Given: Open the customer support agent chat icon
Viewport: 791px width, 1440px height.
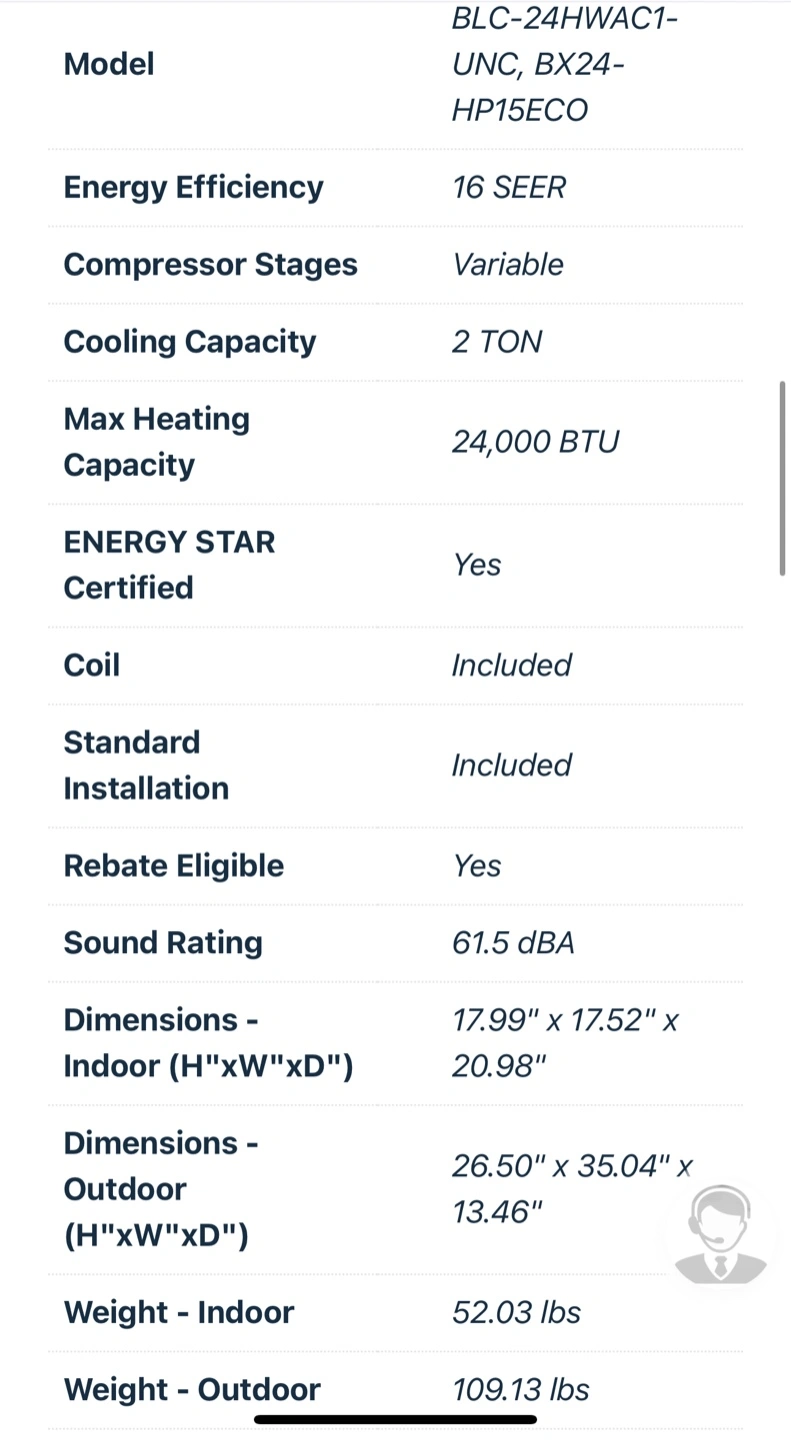Looking at the screenshot, I should click(x=720, y=1234).
